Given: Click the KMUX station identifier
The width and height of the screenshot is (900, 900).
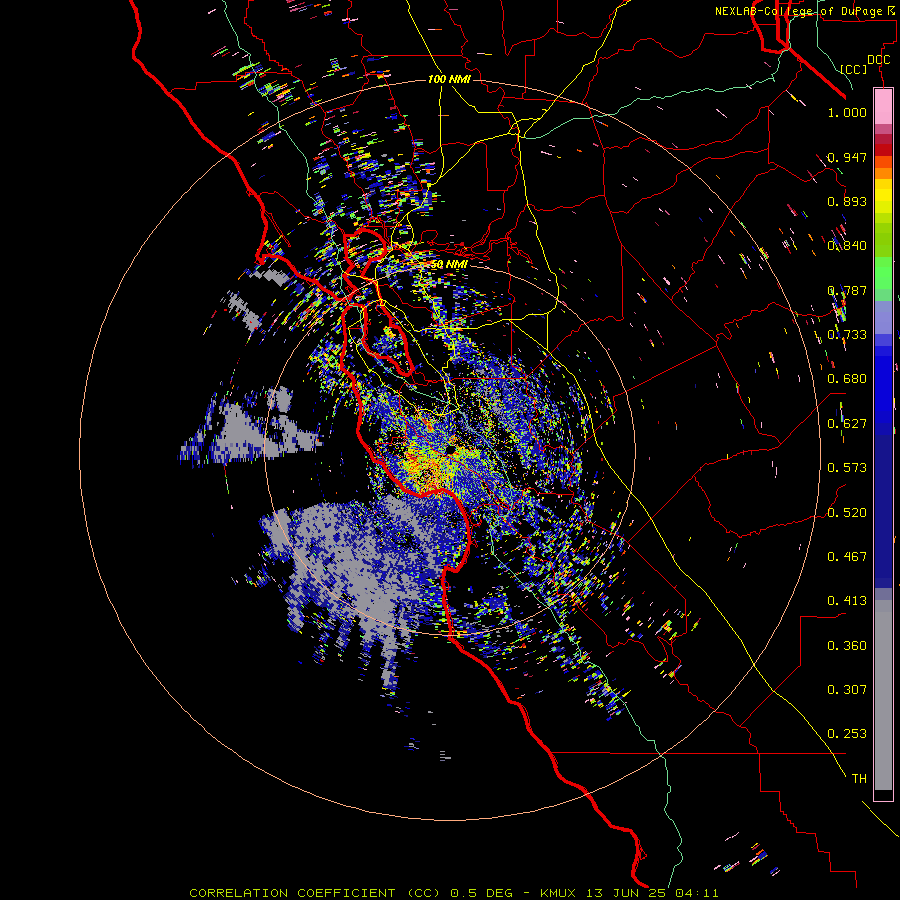Looking at the screenshot, I should [x=559, y=893].
